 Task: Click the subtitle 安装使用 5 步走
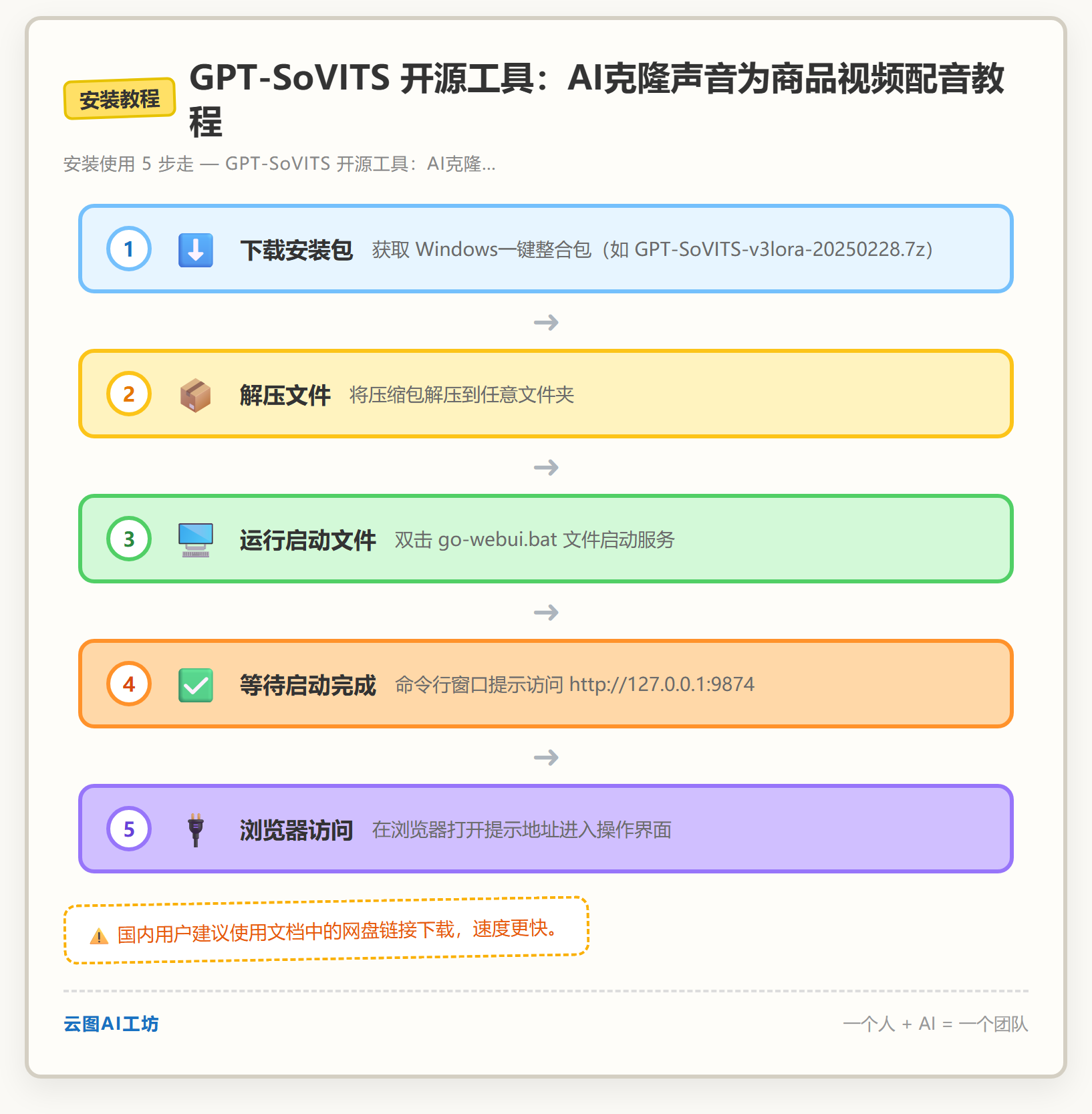coord(279,164)
